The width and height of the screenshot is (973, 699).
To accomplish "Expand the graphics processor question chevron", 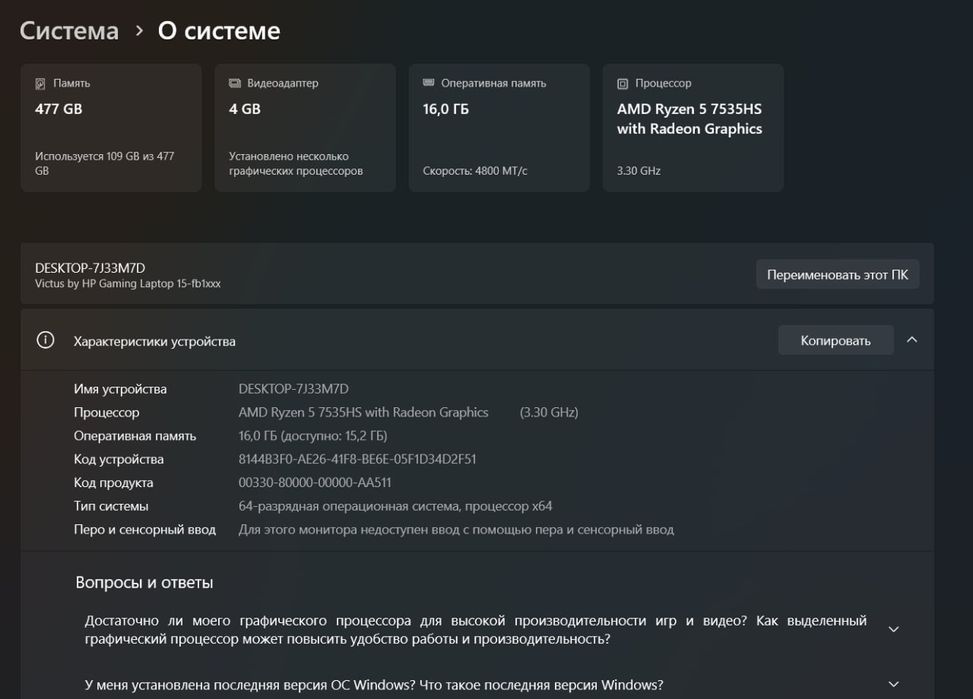I will pyautogui.click(x=894, y=629).
